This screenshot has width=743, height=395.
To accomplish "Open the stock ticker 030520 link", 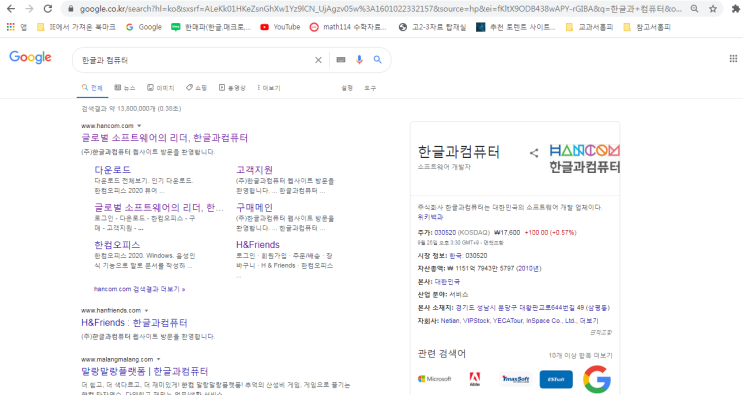I will pos(445,233).
